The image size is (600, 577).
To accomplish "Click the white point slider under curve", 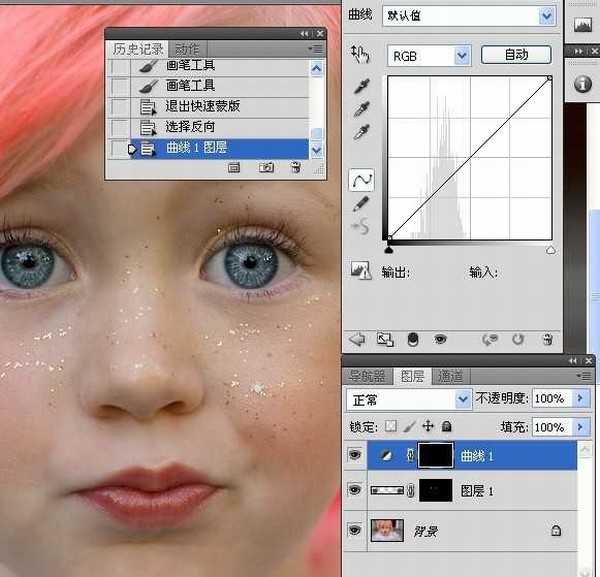I will coord(550,249).
